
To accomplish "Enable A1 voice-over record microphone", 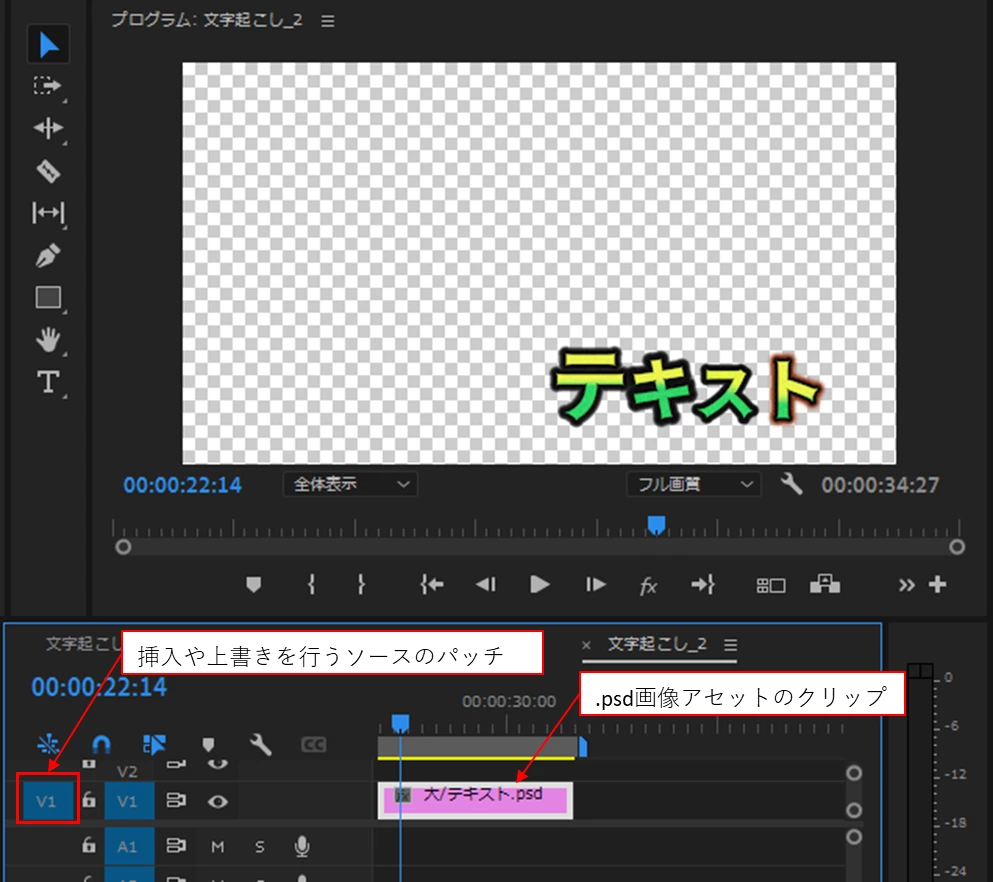I will tap(302, 847).
